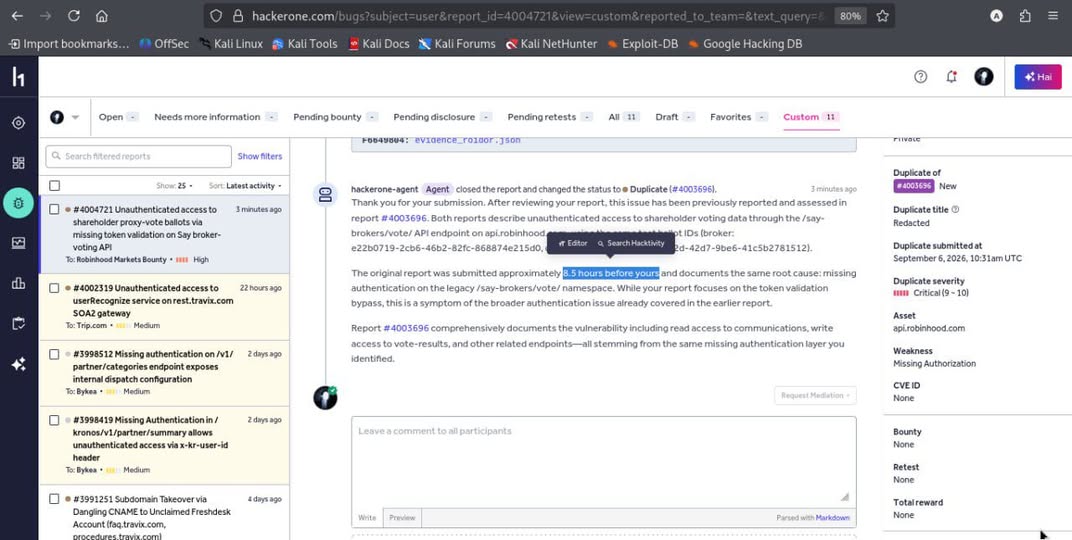
Task: Open the Sort: Latest activity dropdown
Action: tap(245, 186)
